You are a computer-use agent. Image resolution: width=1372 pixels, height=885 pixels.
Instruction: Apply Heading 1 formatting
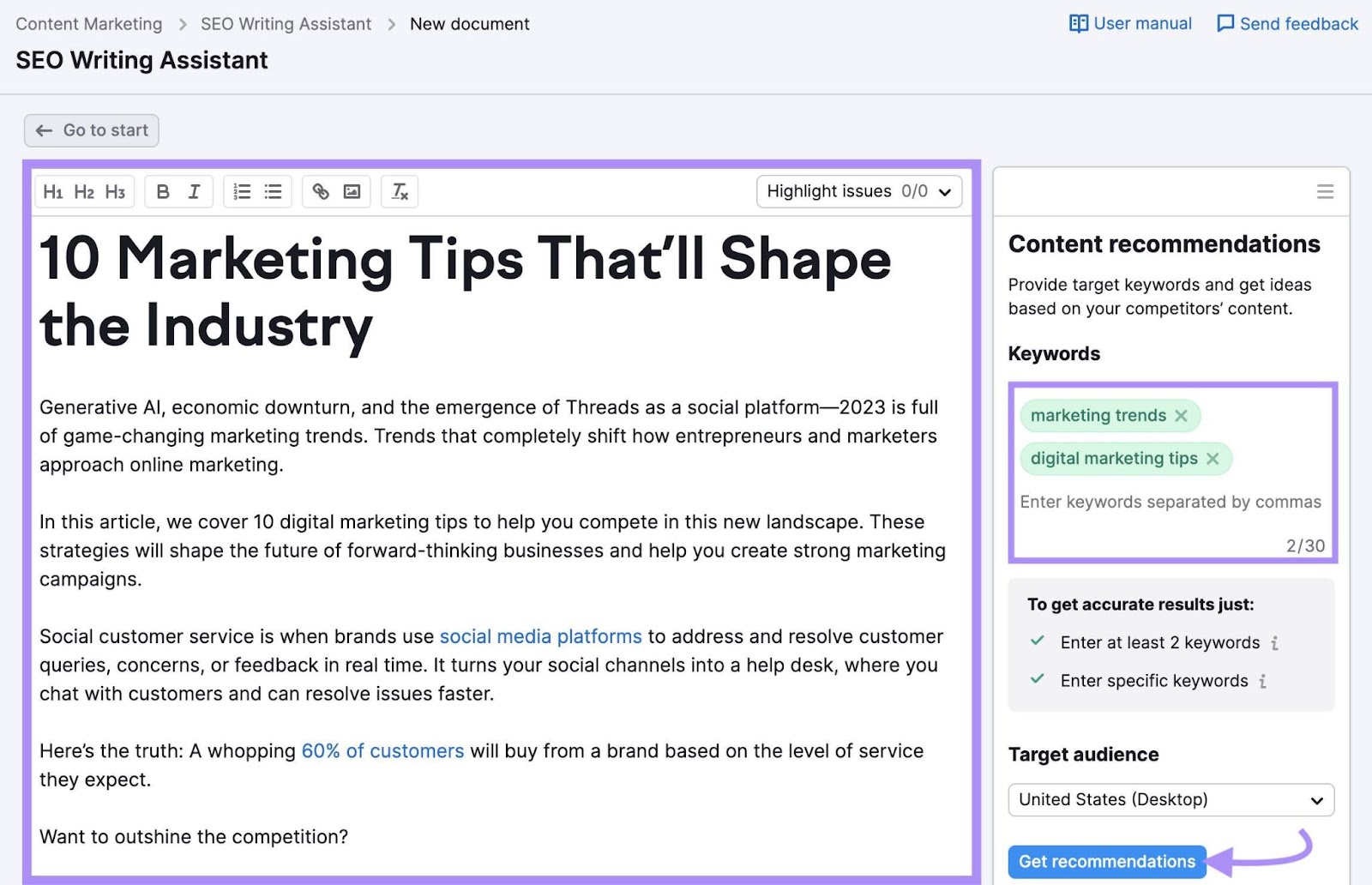click(x=52, y=191)
